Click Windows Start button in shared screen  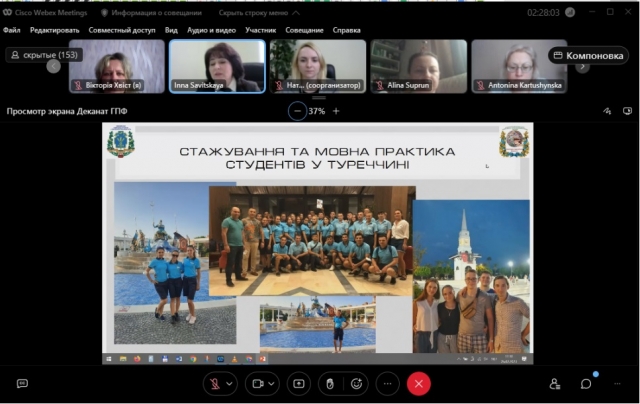pyautogui.click(x=109, y=359)
